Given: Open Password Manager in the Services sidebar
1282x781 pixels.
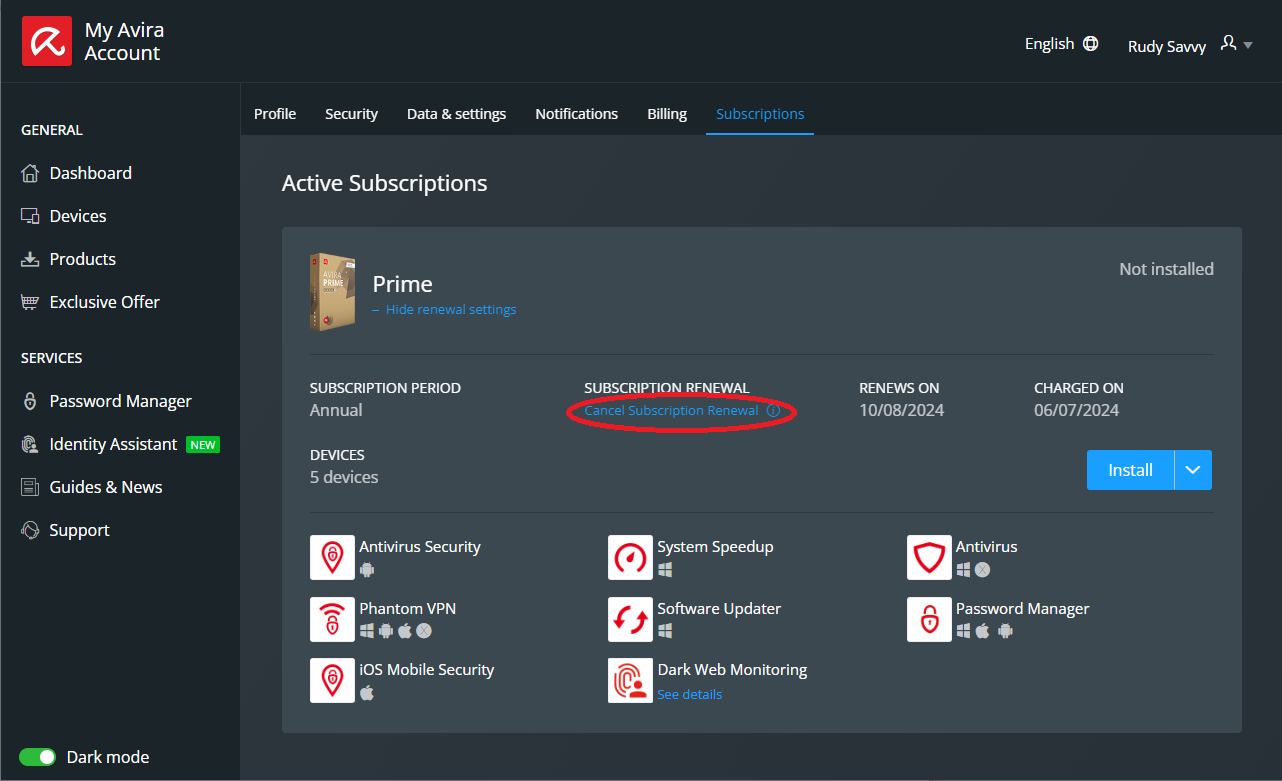Looking at the screenshot, I should click(x=120, y=401).
